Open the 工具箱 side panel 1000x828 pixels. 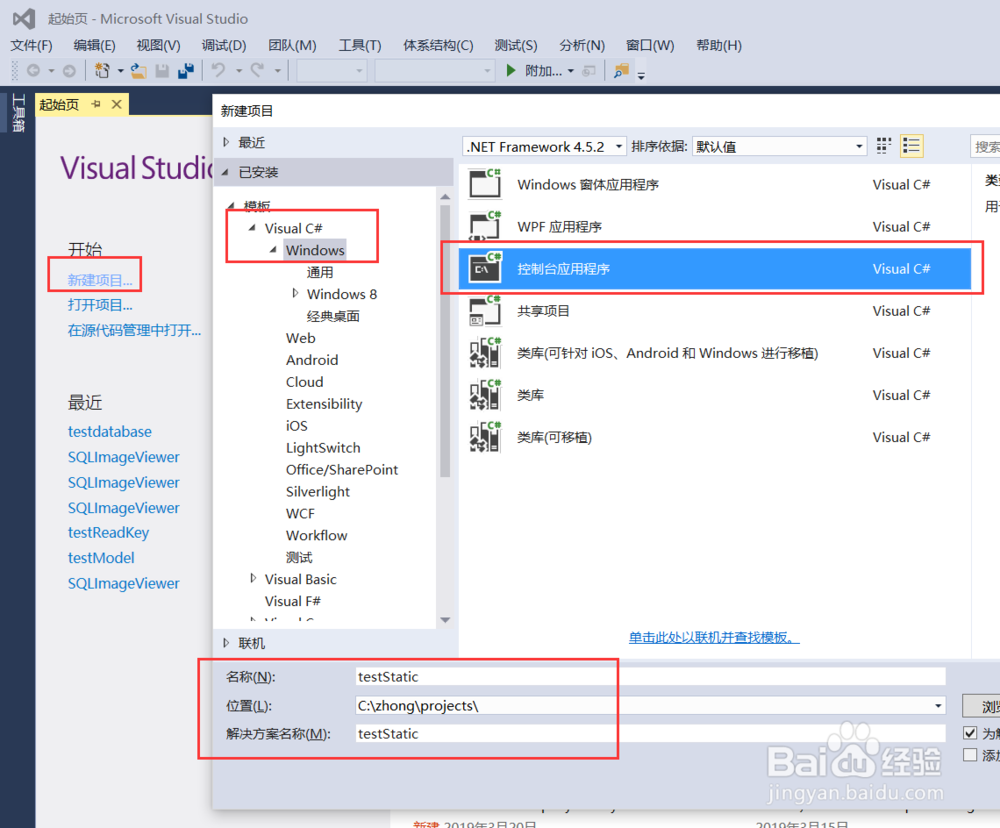18,113
